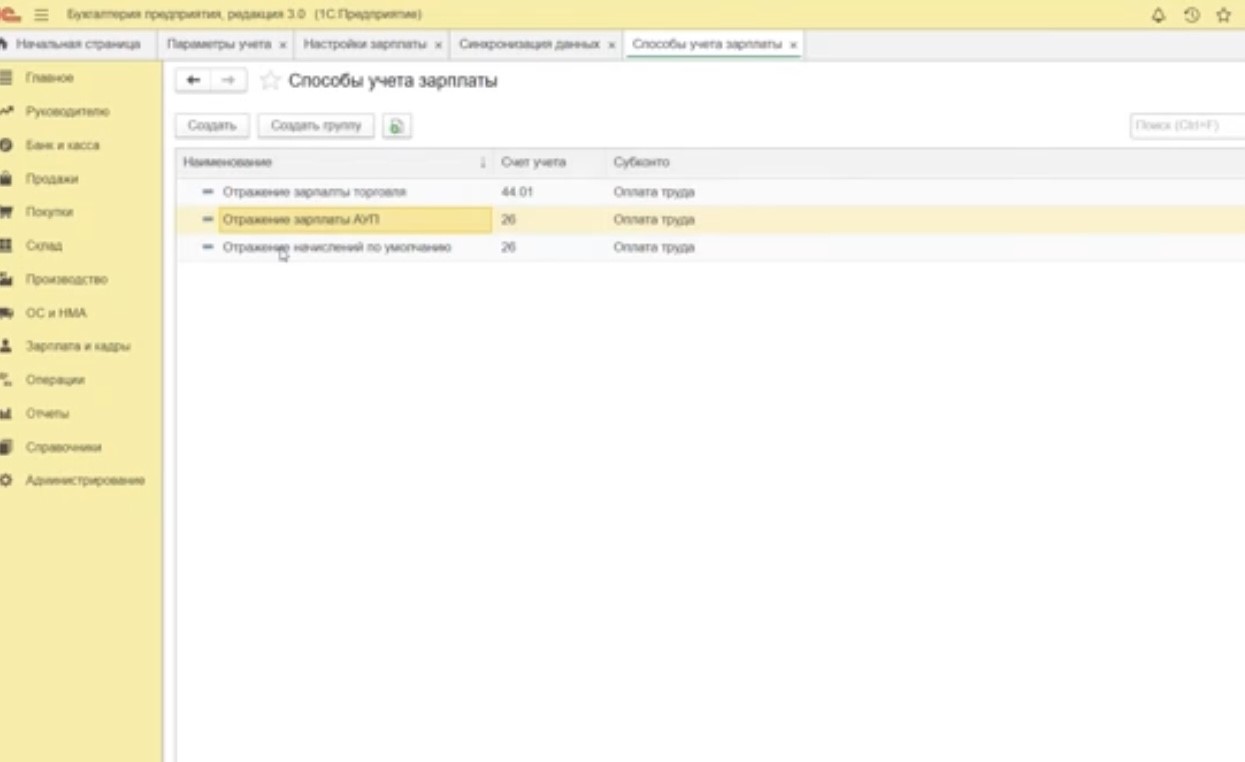1245x762 pixels.
Task: Switch to the Настройки зарплаты tab
Action: (x=364, y=45)
